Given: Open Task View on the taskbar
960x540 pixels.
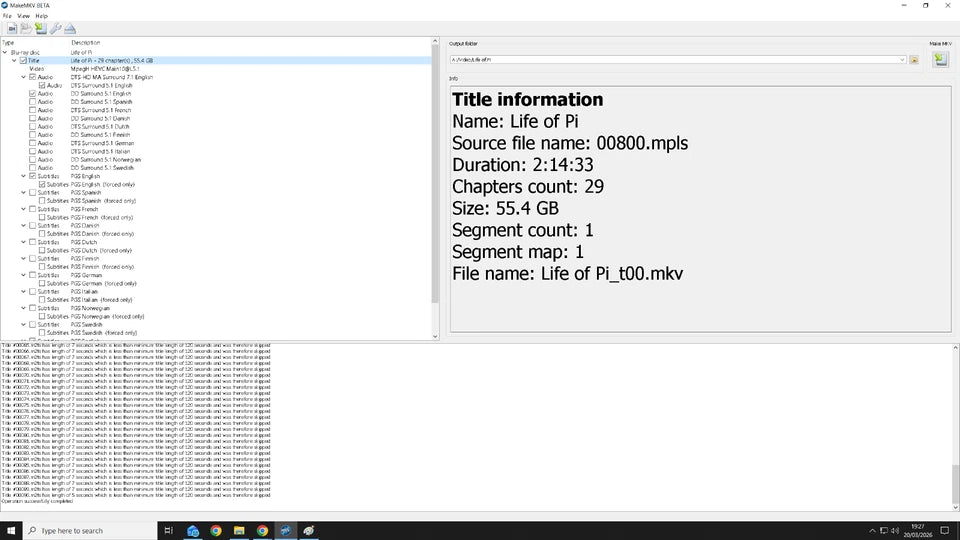Looking at the screenshot, I should tap(168, 530).
